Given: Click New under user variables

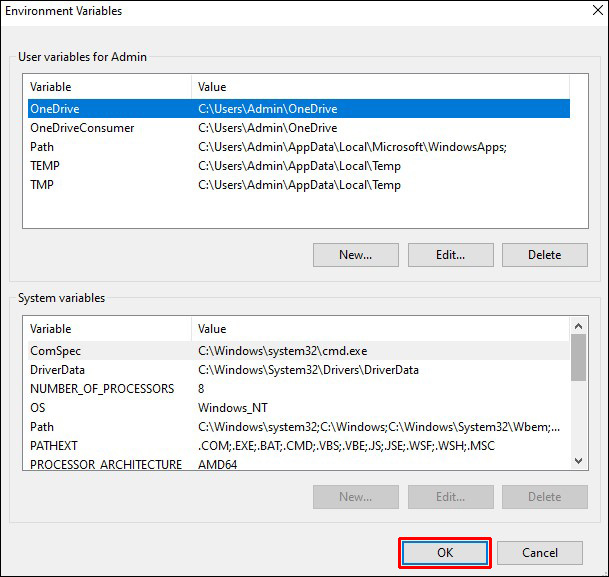Looking at the screenshot, I should coord(355,255).
